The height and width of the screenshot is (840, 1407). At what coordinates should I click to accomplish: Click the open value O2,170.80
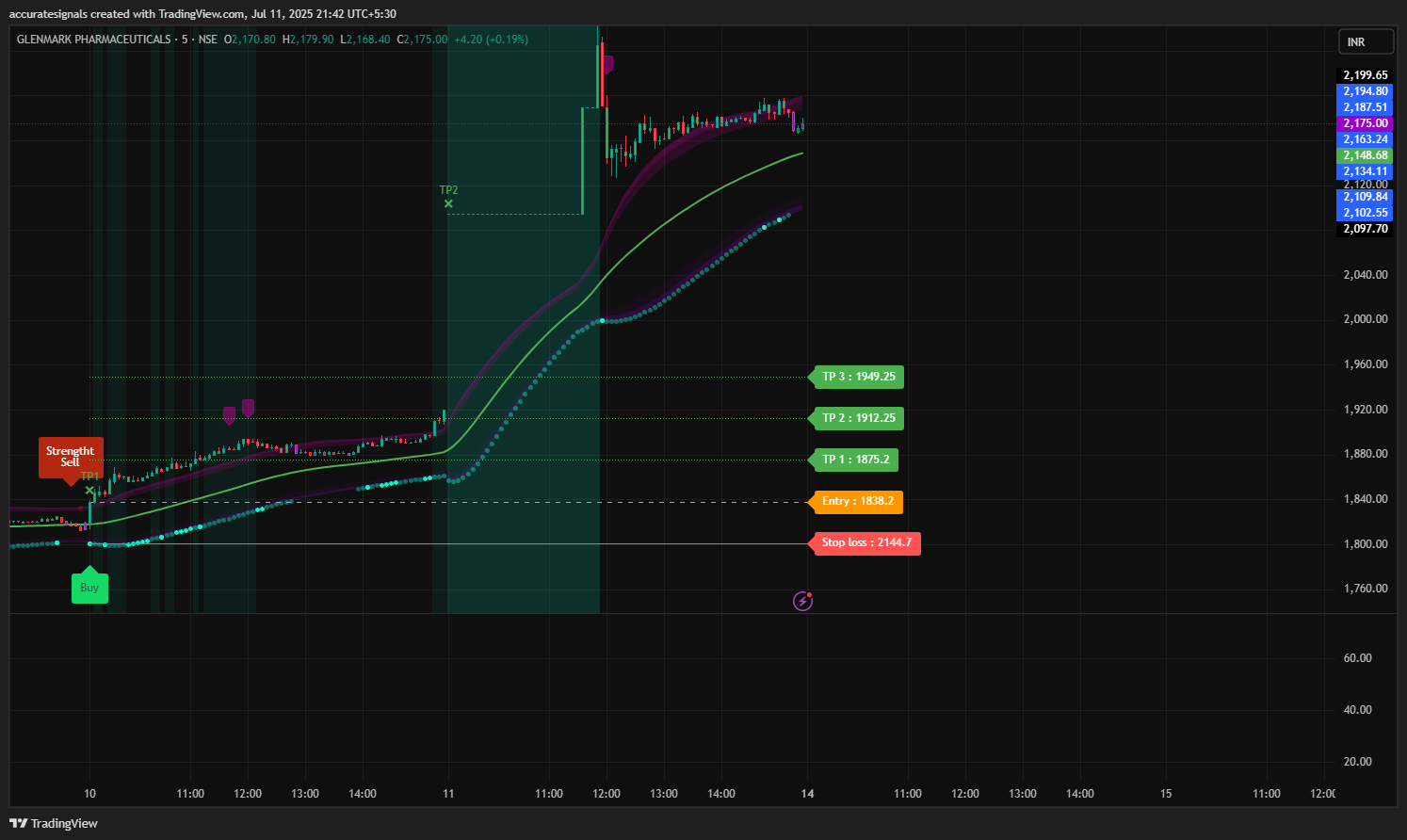(250, 40)
